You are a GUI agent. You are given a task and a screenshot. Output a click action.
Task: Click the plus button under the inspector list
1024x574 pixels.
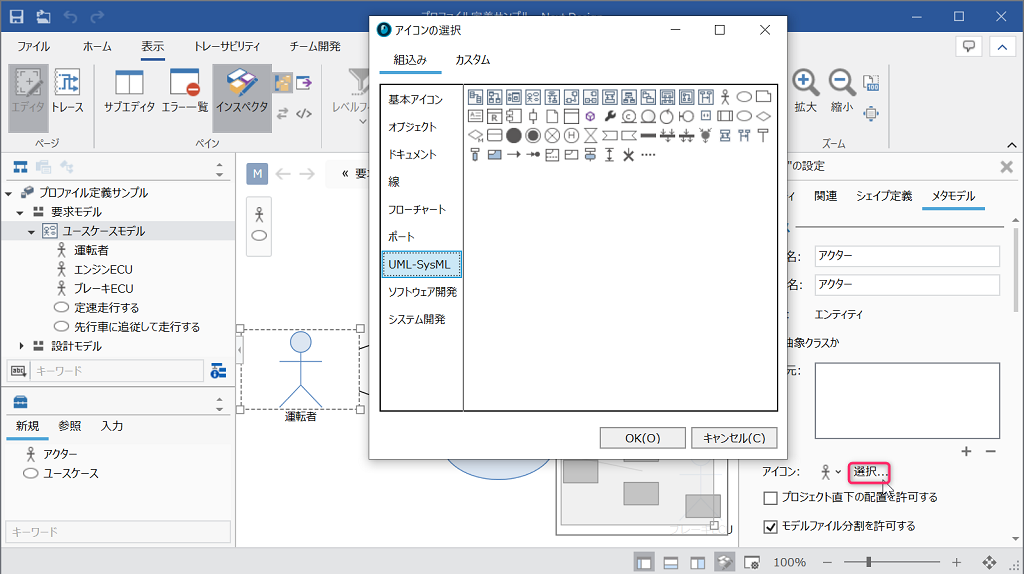[x=967, y=451]
